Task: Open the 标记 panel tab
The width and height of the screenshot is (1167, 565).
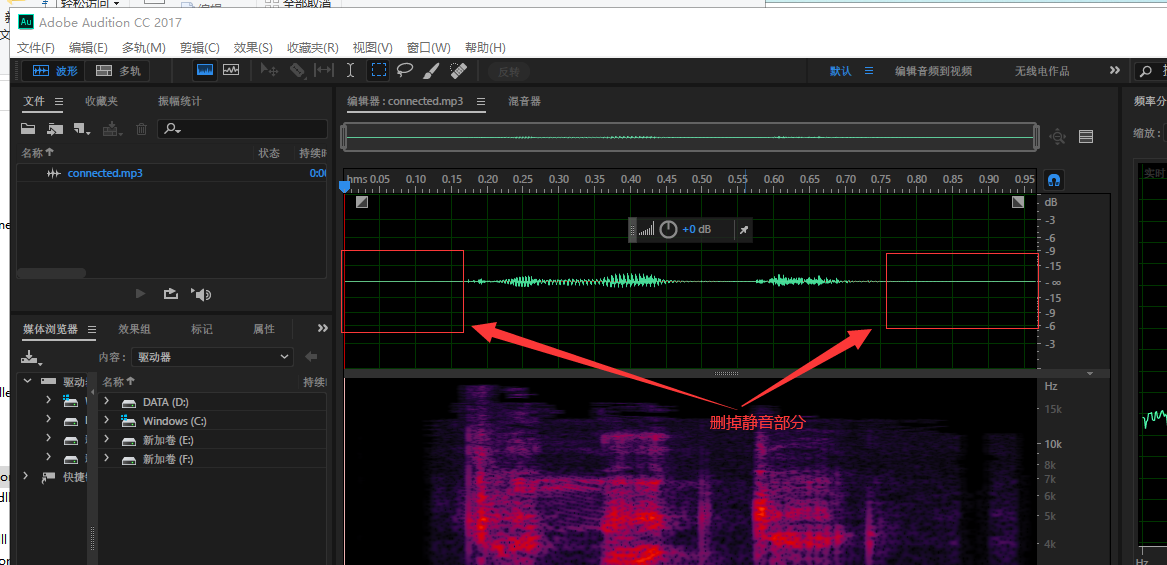Action: pos(202,329)
